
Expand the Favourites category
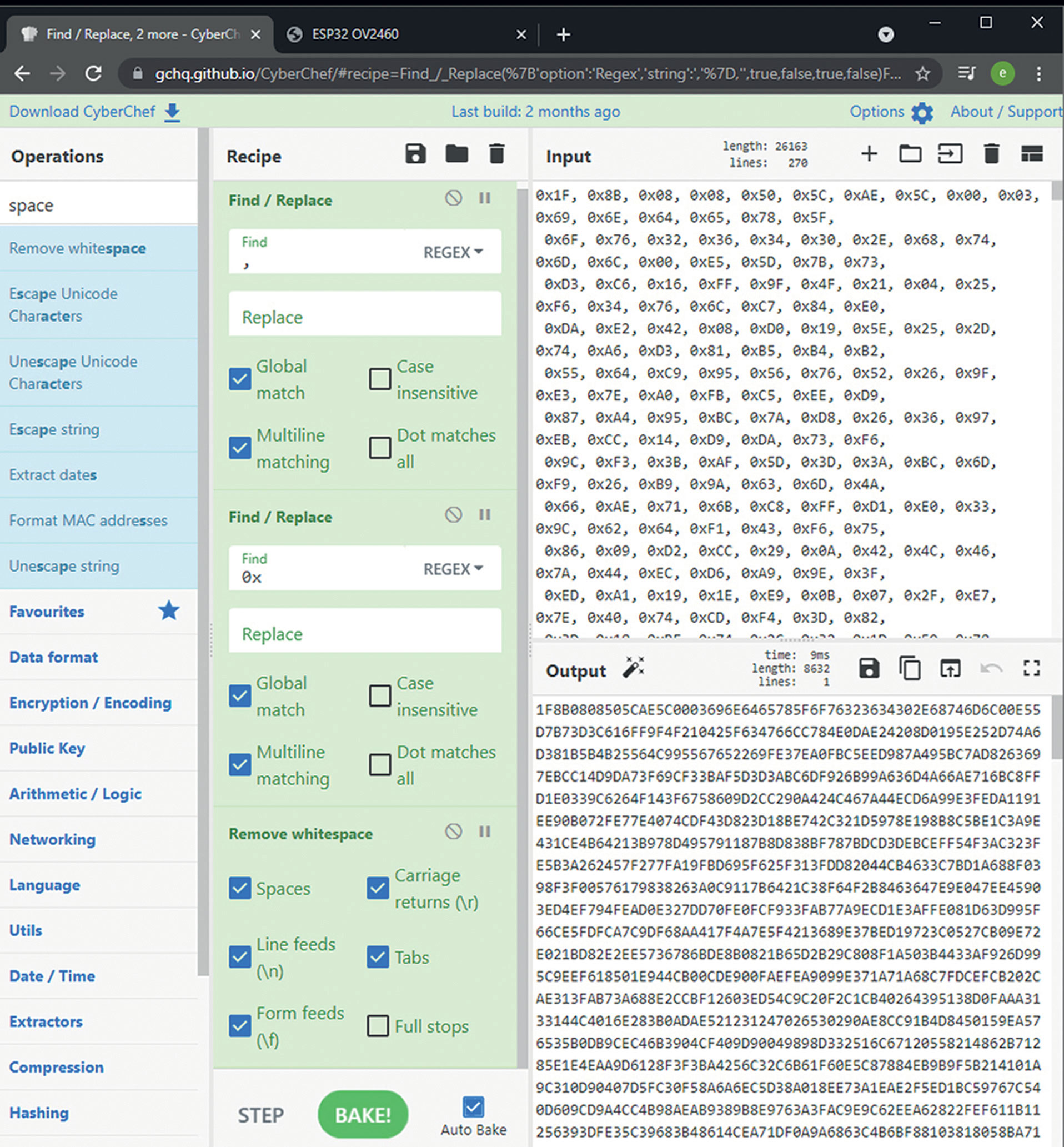(98, 611)
